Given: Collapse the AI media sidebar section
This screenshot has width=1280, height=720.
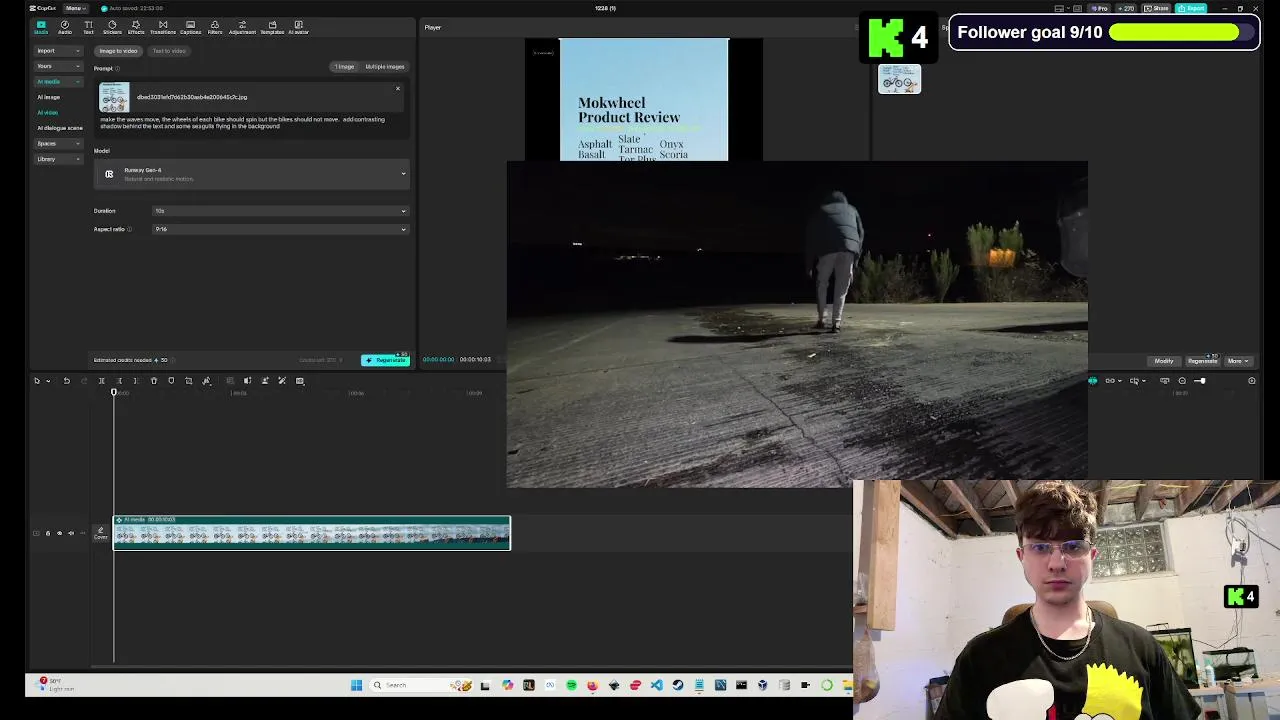Looking at the screenshot, I should [x=59, y=82].
